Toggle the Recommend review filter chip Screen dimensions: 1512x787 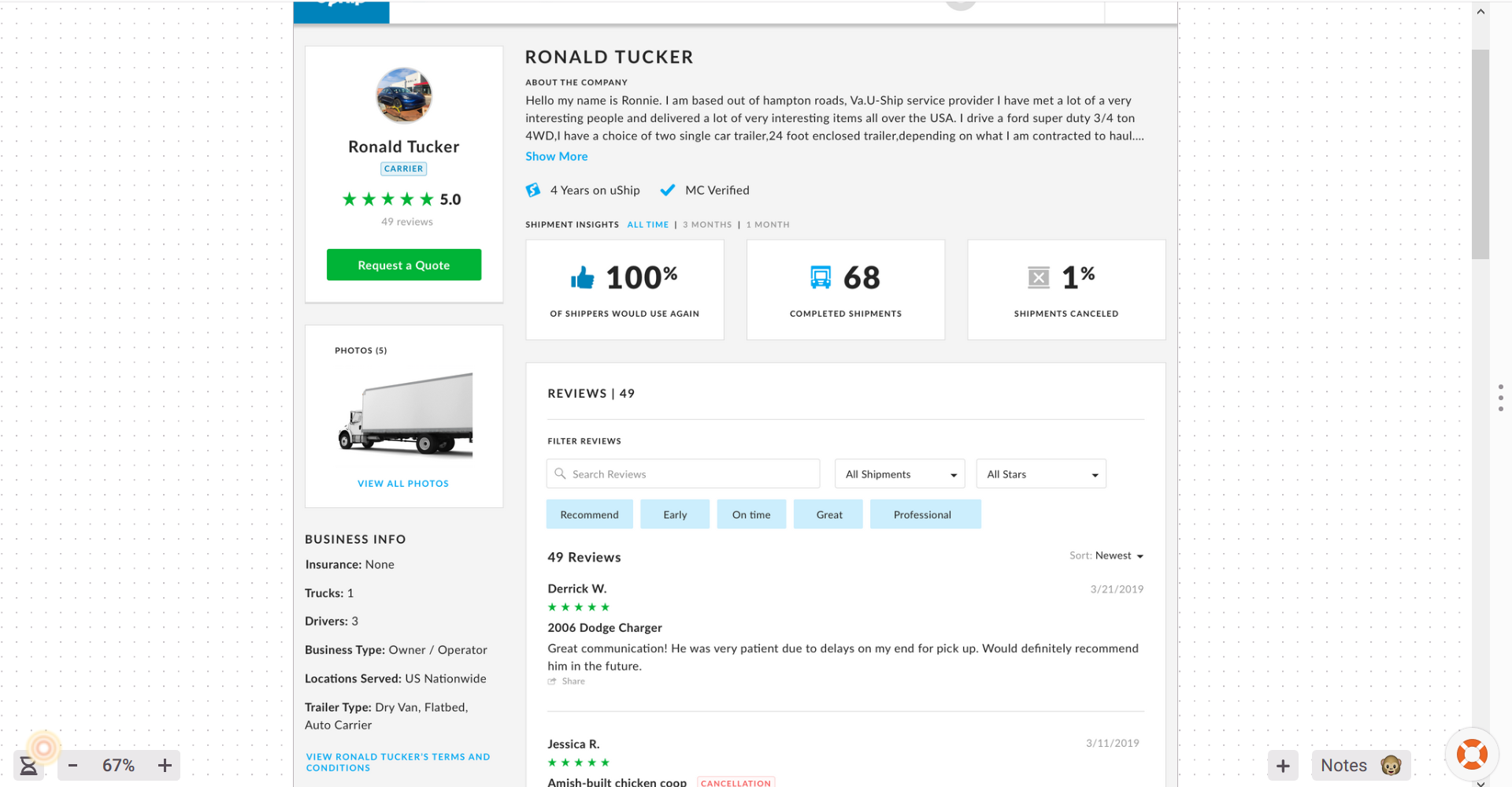pyautogui.click(x=589, y=514)
